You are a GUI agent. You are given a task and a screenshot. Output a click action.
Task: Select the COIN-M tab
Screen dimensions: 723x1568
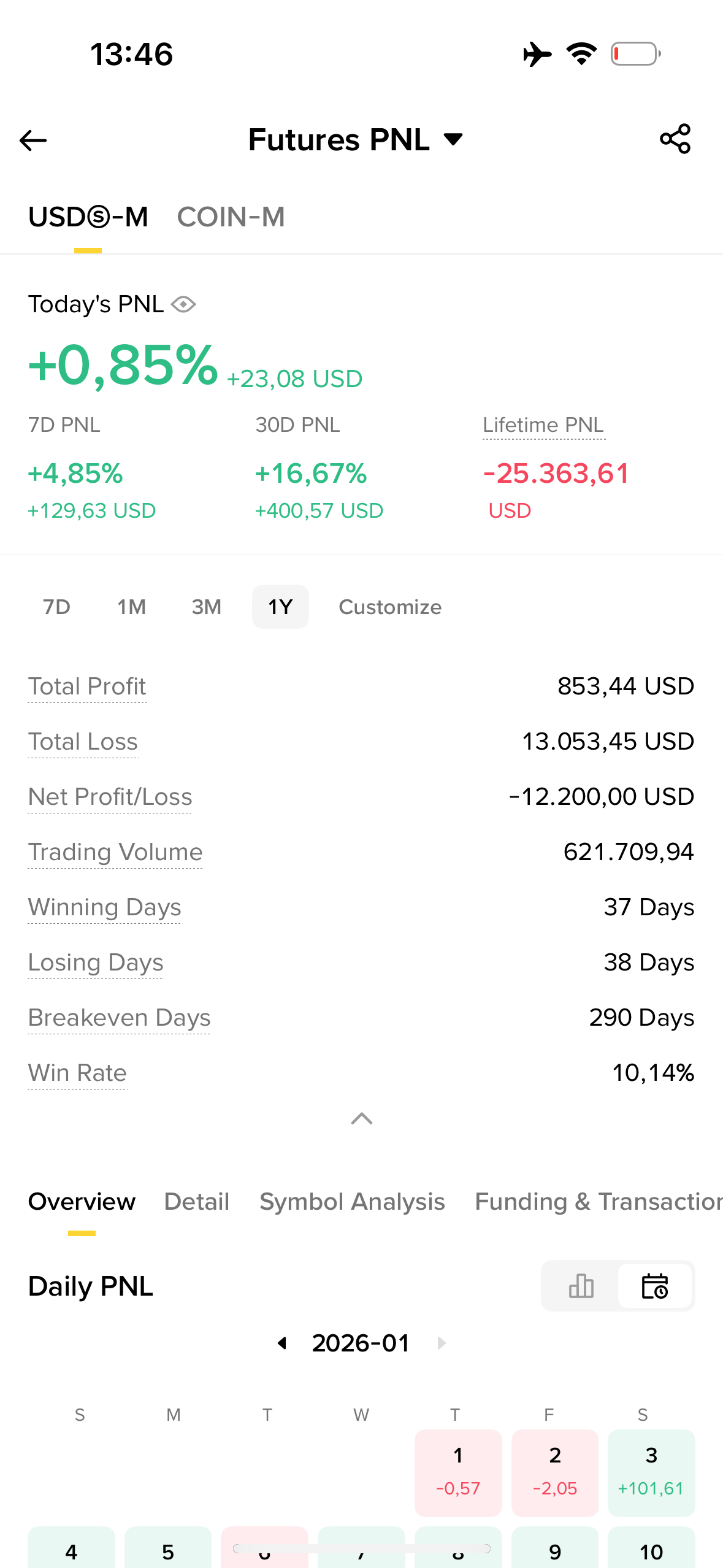(x=231, y=217)
